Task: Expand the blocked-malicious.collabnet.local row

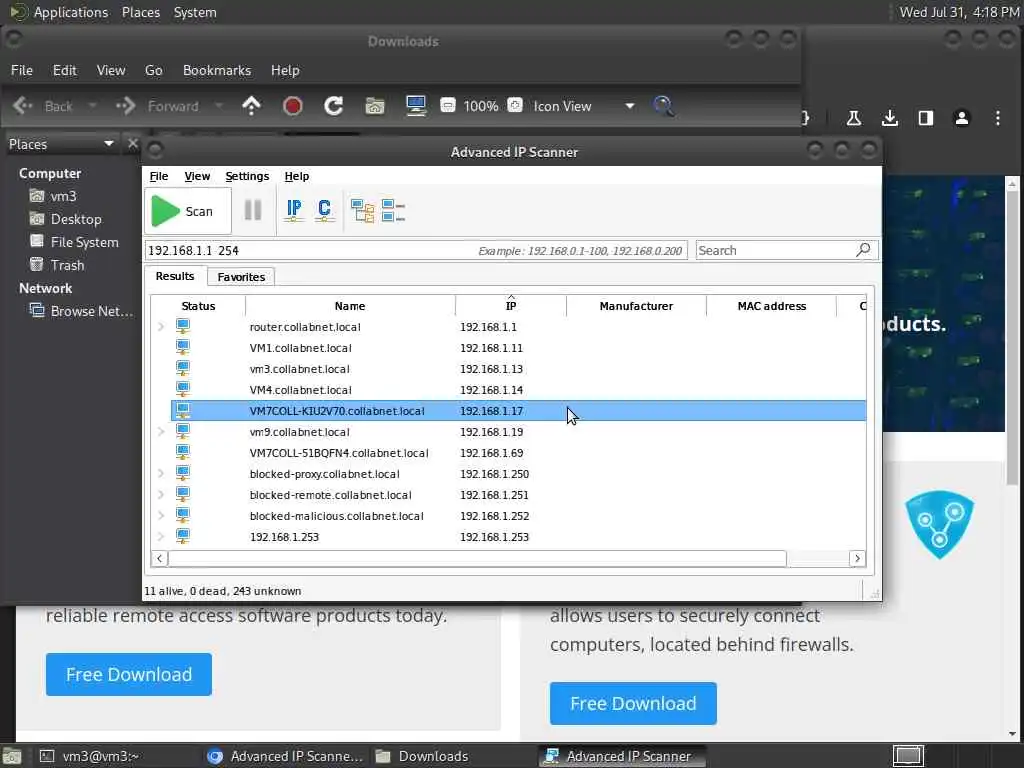Action: point(161,515)
